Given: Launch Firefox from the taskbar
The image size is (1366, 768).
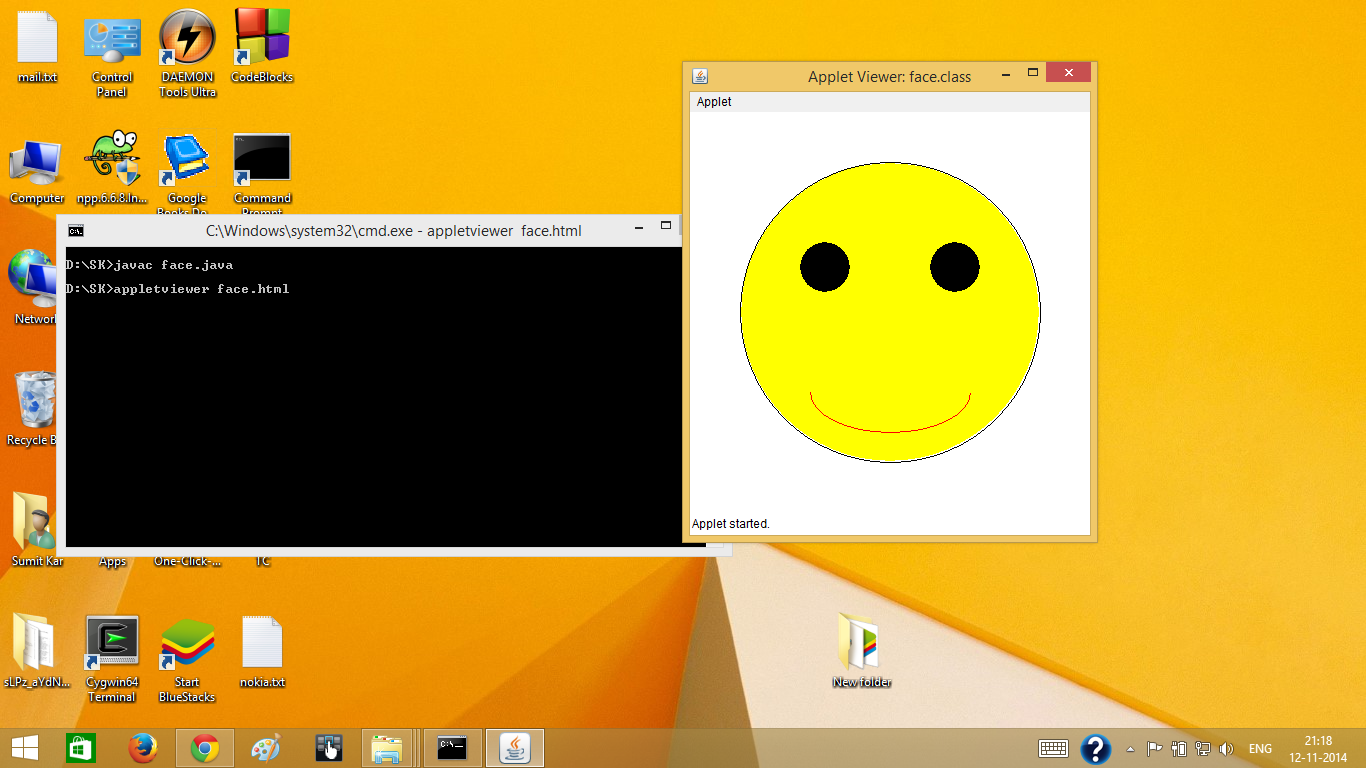Looking at the screenshot, I should (x=143, y=747).
